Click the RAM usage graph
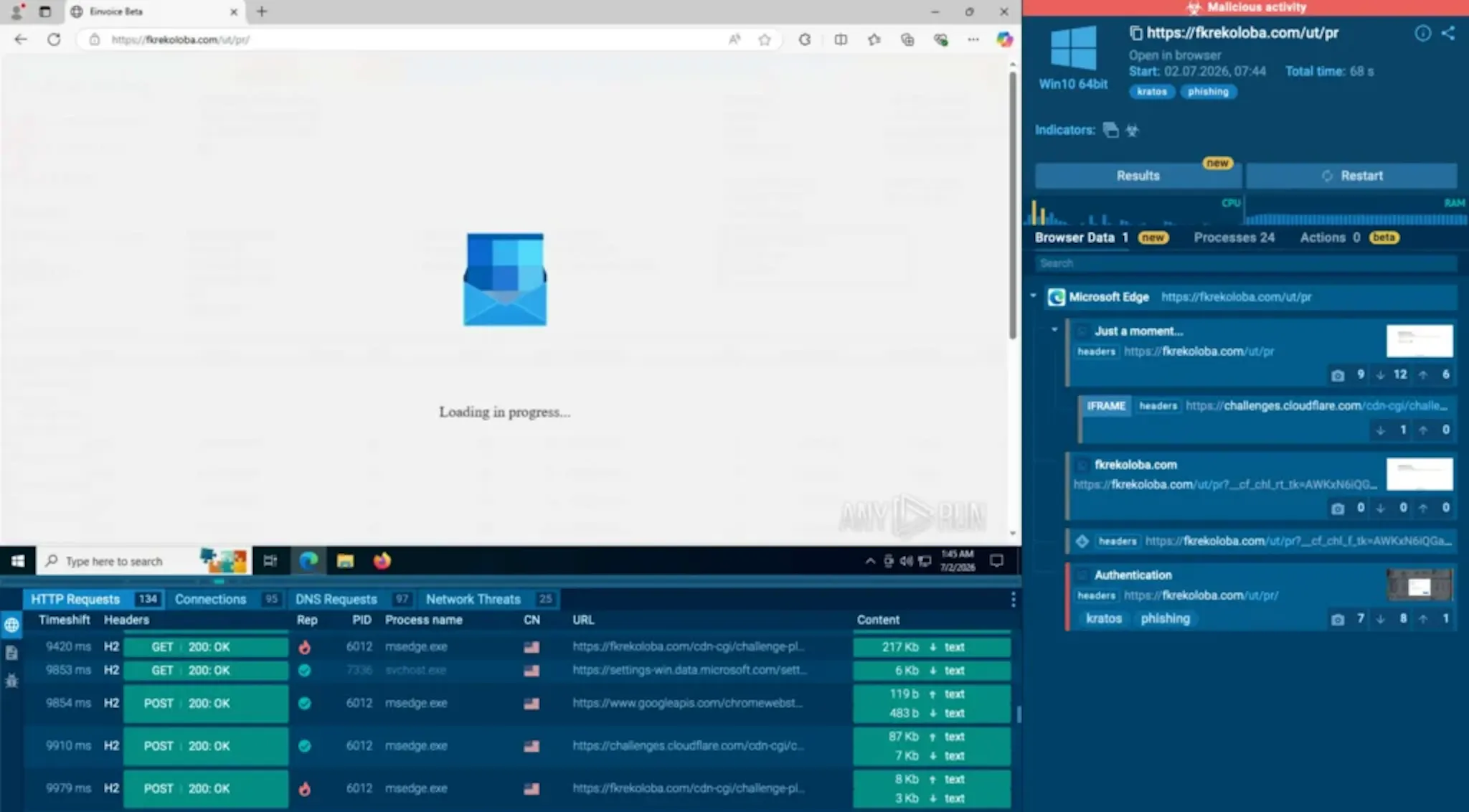The width and height of the screenshot is (1469, 812). point(1356,212)
